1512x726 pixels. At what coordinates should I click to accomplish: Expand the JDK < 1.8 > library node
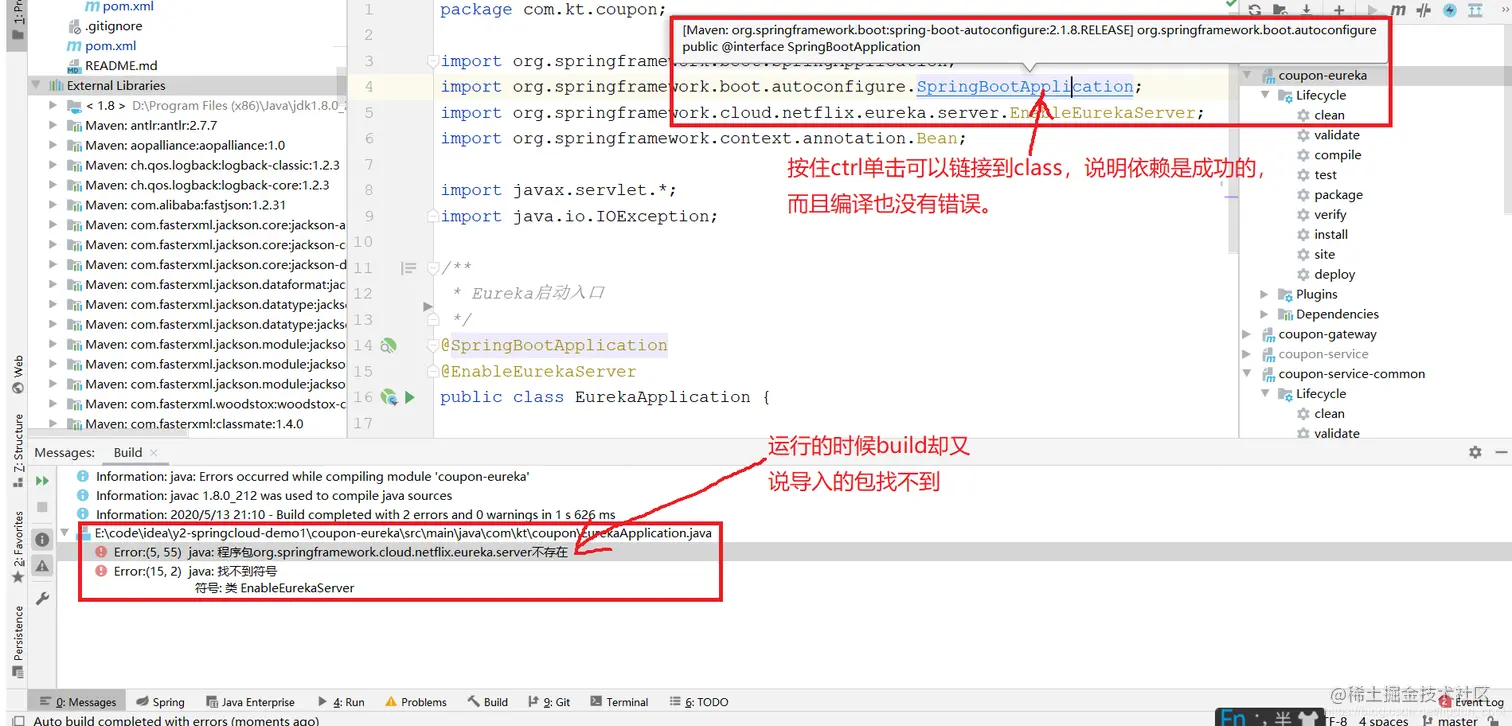click(53, 105)
